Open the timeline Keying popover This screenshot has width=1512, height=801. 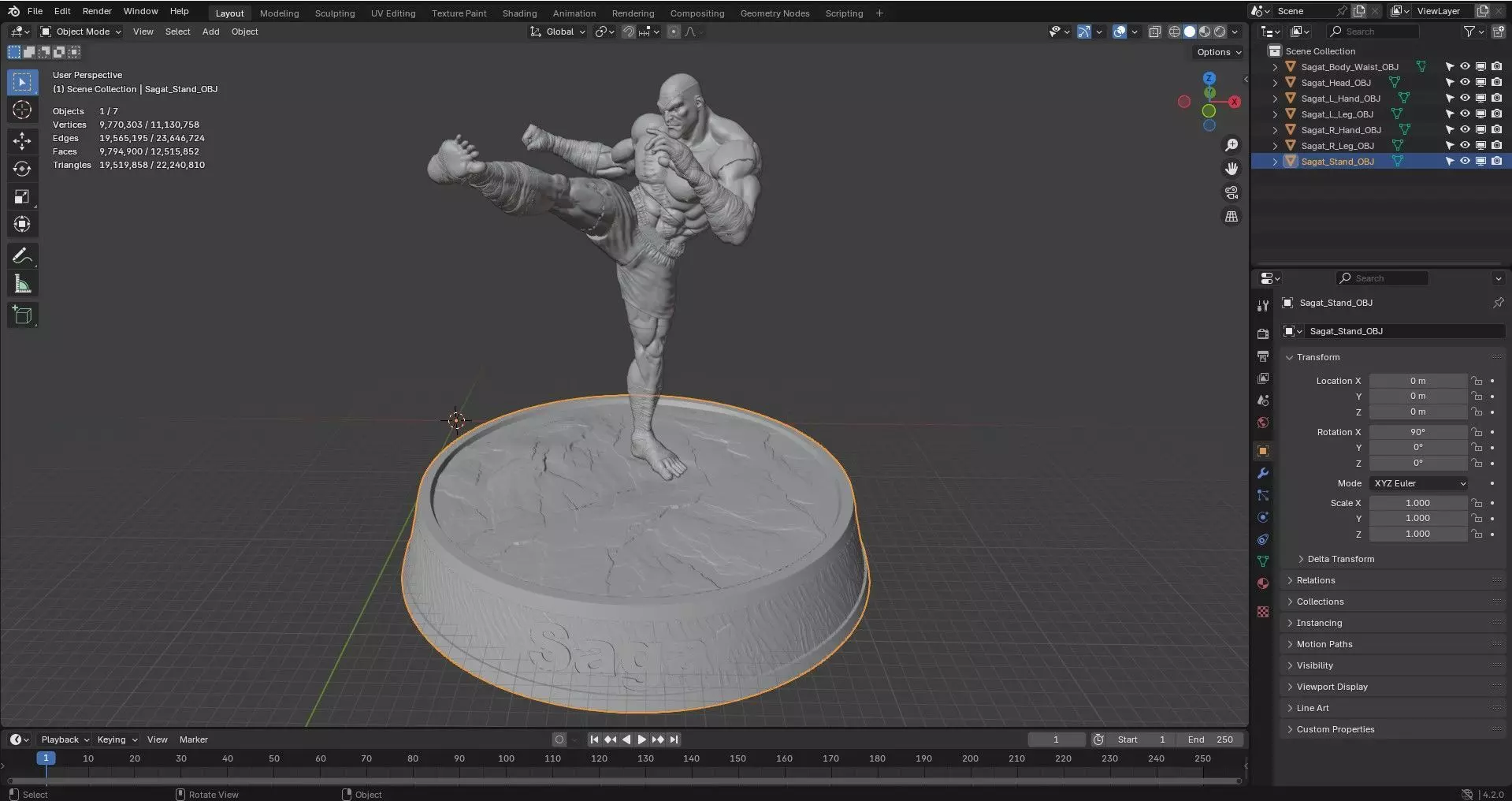[117, 740]
